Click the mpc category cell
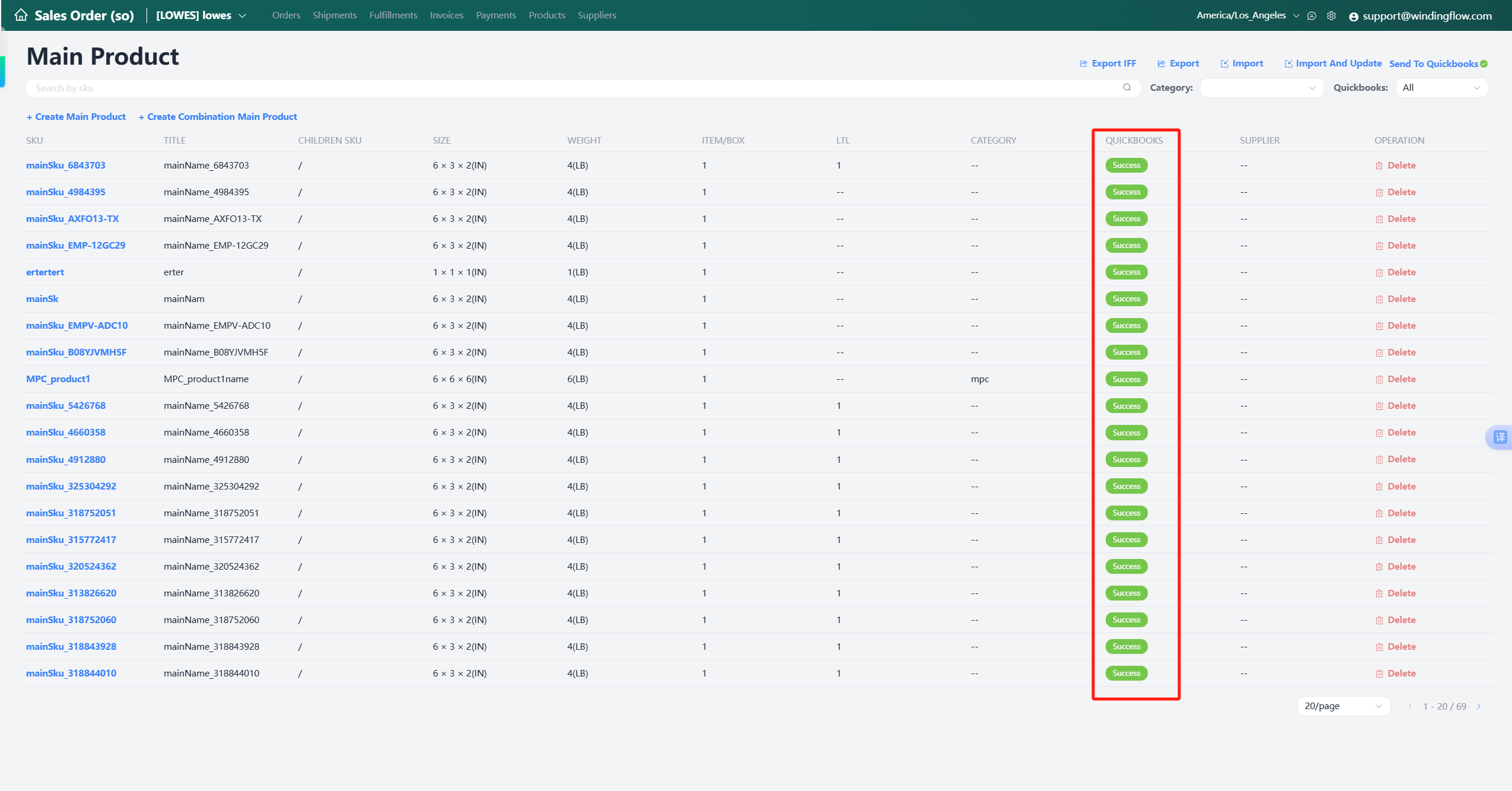 (980, 379)
